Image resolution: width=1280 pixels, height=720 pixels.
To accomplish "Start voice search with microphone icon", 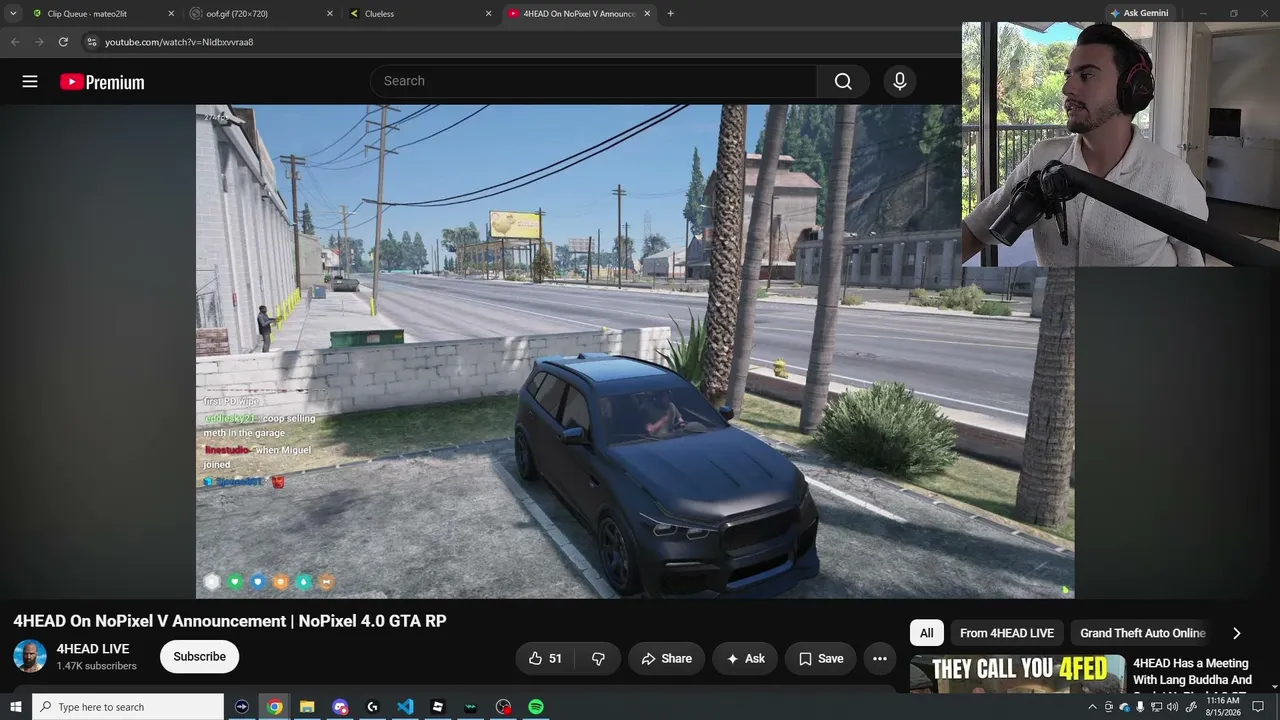I will pyautogui.click(x=900, y=81).
